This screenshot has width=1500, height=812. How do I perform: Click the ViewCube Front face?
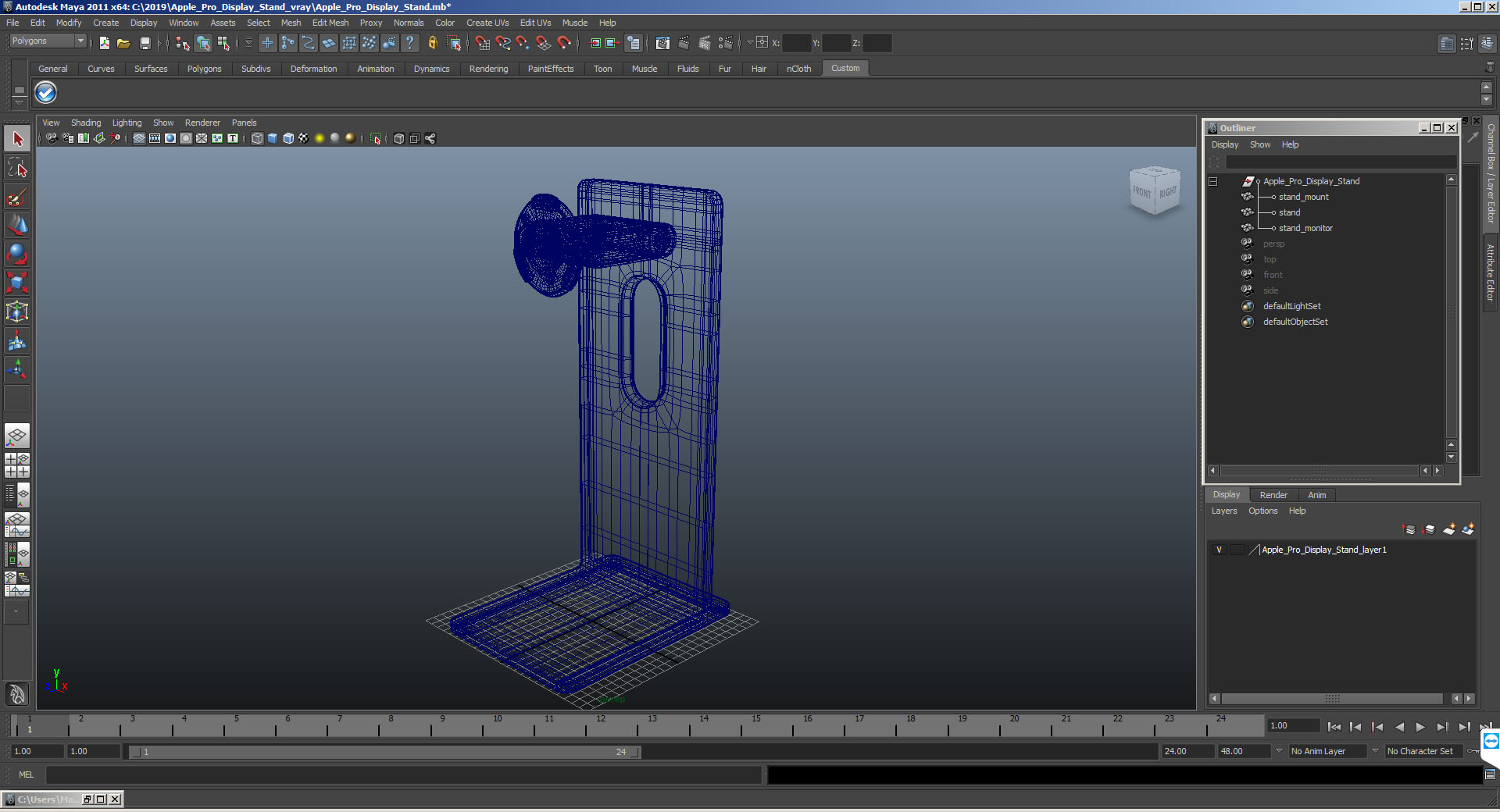pyautogui.click(x=1142, y=191)
